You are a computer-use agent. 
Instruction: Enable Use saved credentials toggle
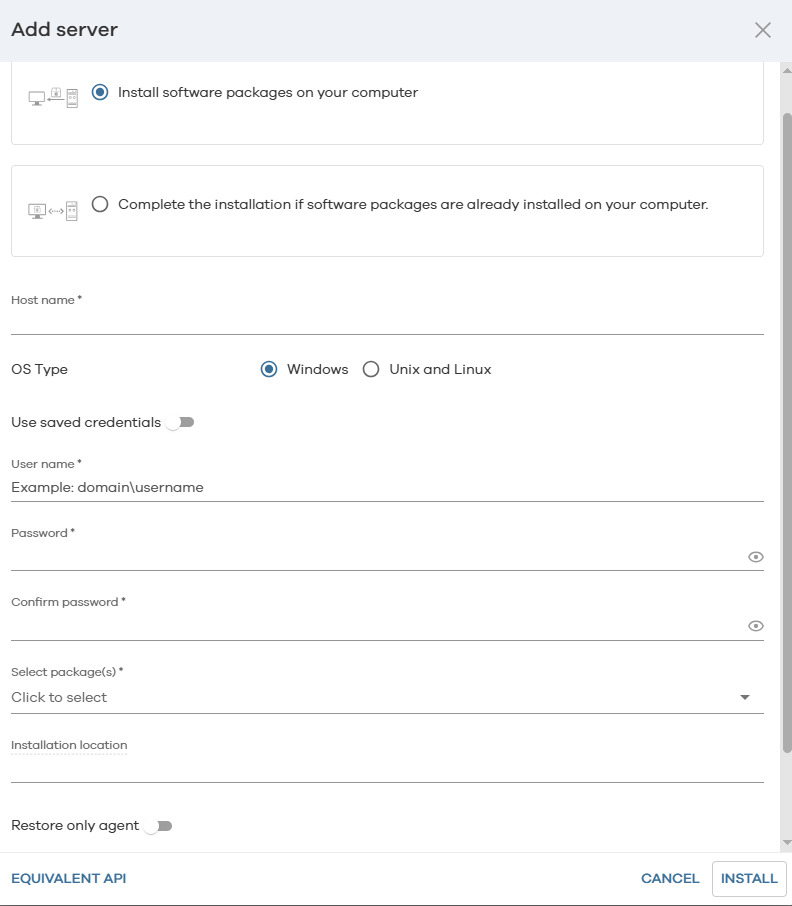(x=180, y=423)
